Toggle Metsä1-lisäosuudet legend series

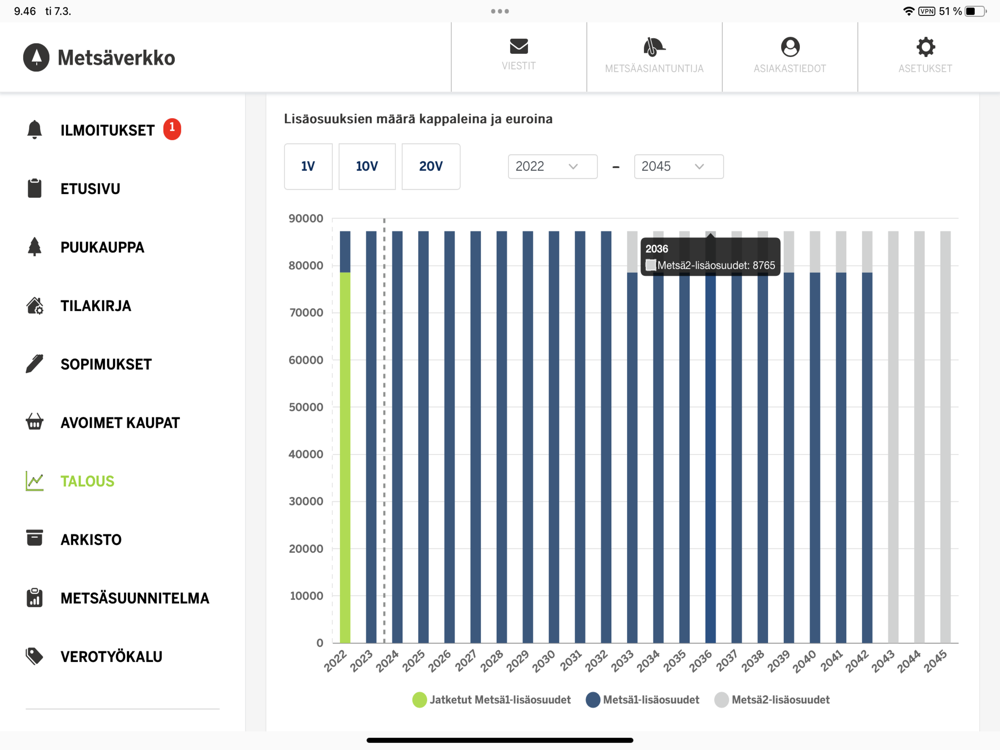click(x=642, y=700)
